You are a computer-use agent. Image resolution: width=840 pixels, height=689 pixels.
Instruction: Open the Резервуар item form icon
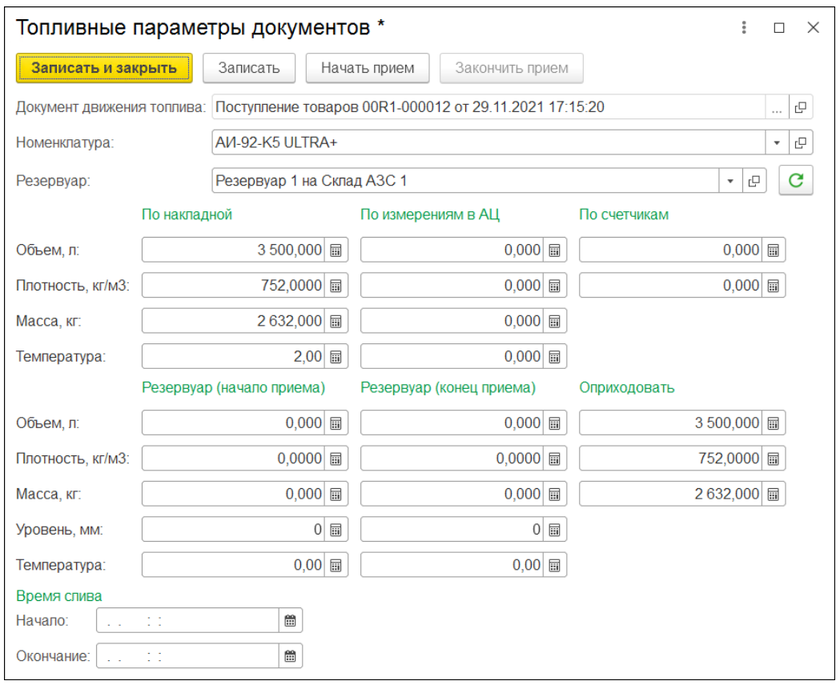755,181
